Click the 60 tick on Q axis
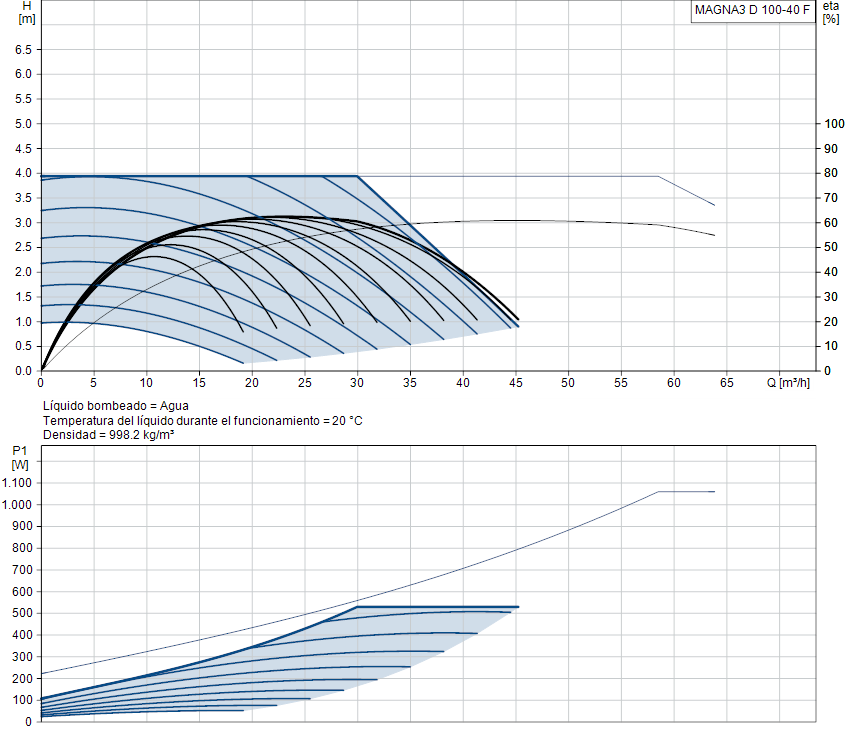 pos(674,383)
